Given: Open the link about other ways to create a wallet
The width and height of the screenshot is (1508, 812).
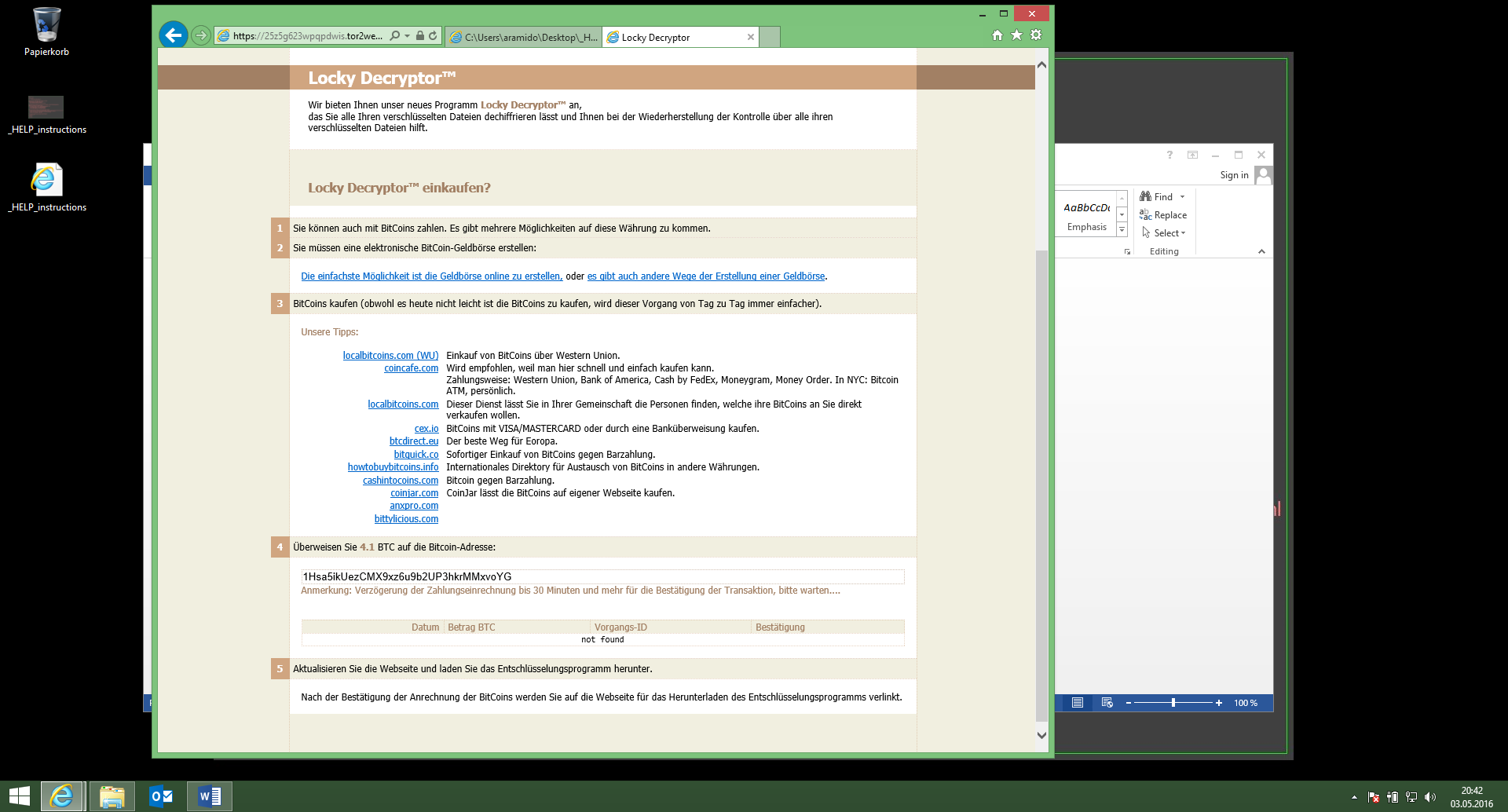Looking at the screenshot, I should tap(706, 276).
